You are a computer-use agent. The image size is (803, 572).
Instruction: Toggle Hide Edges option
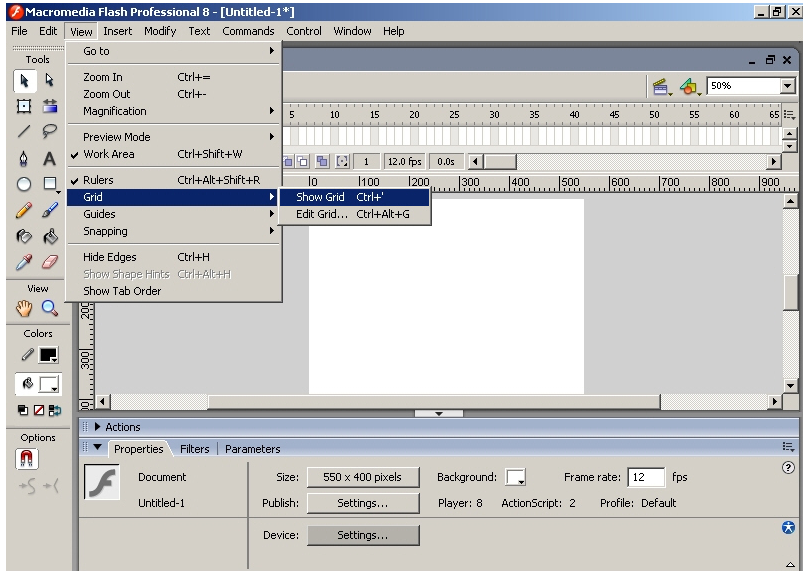click(x=174, y=257)
